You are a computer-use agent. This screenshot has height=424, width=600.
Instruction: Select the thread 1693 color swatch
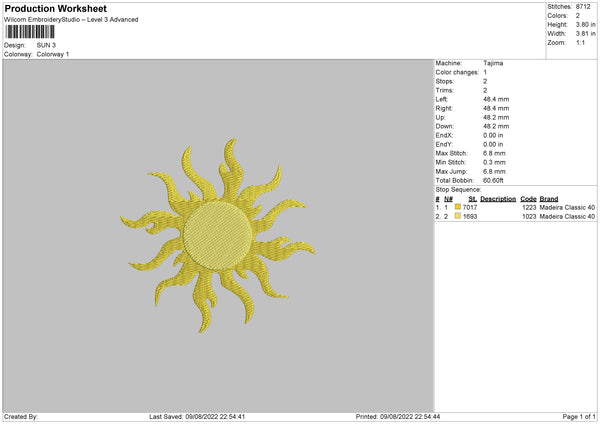[x=458, y=216]
